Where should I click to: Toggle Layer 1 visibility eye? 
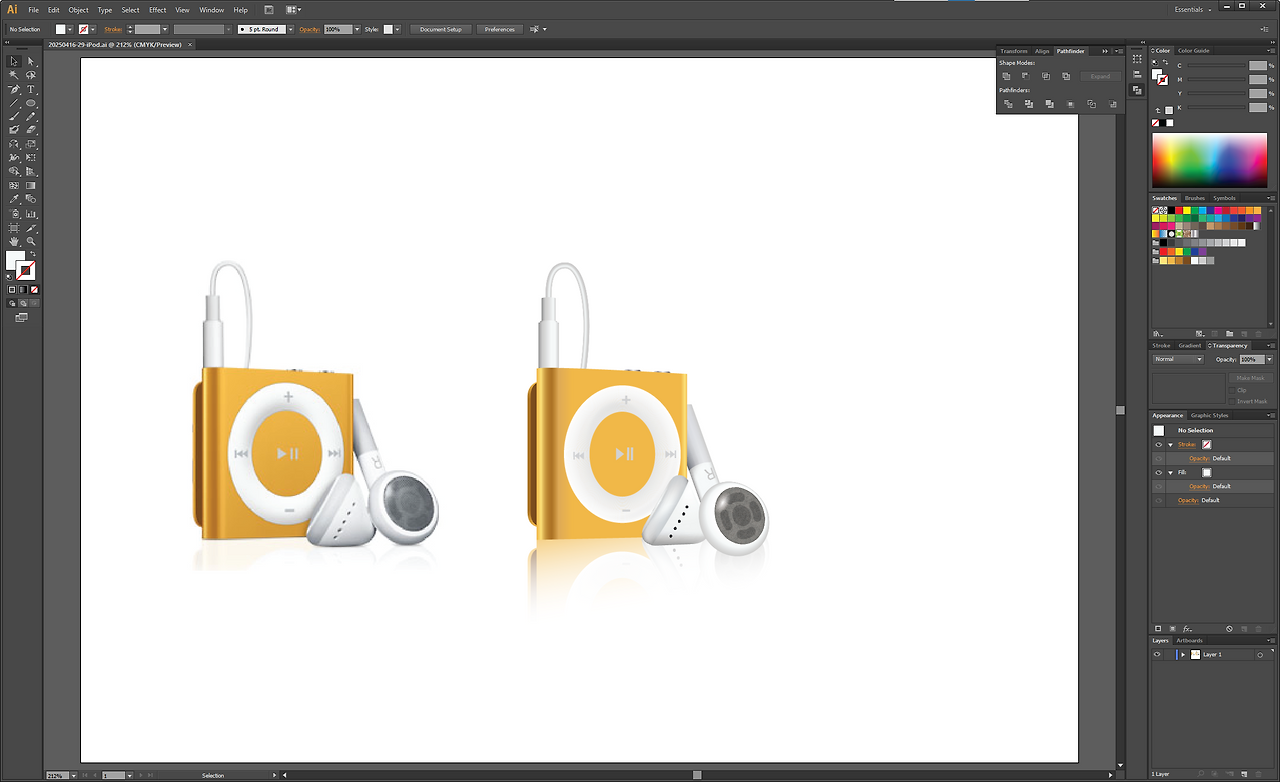click(1157, 654)
